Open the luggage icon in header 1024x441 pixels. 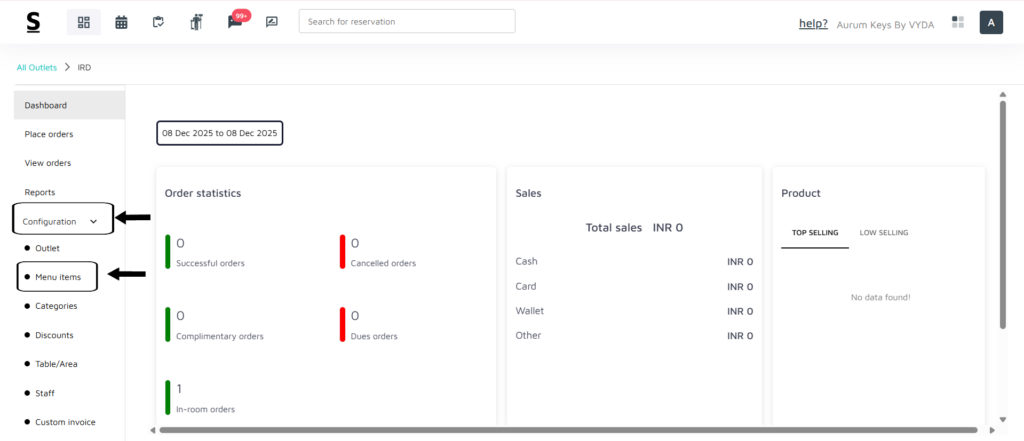(196, 22)
